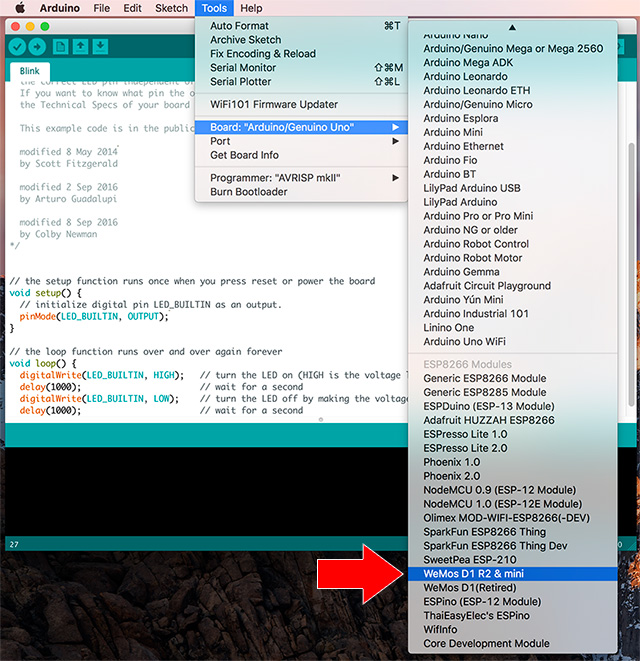The image size is (640, 661).
Task: Click the Open sketch toolbar icon
Action: [81, 46]
